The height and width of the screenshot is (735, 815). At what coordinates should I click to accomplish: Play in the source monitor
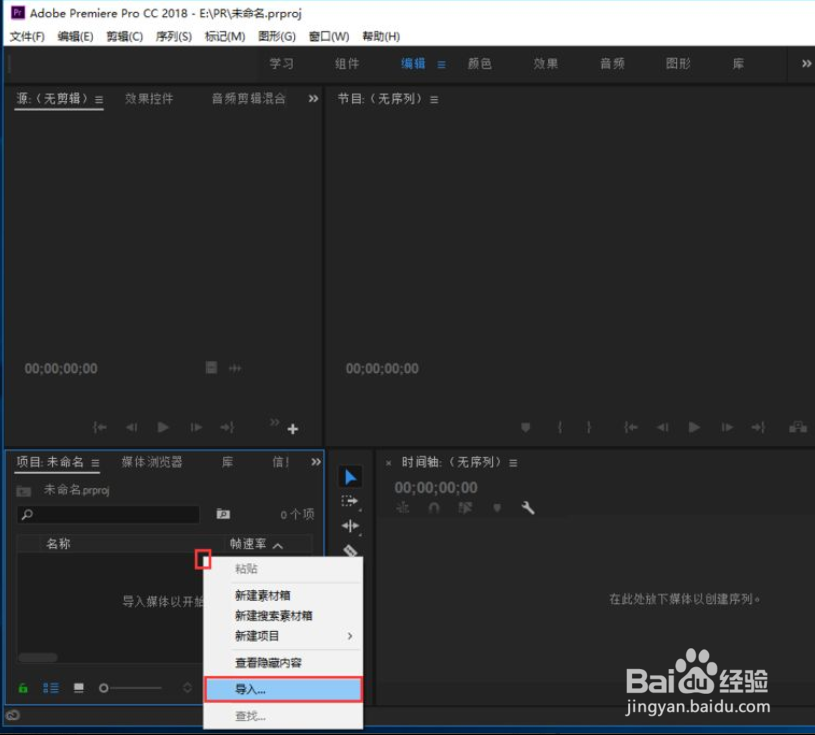[x=163, y=427]
